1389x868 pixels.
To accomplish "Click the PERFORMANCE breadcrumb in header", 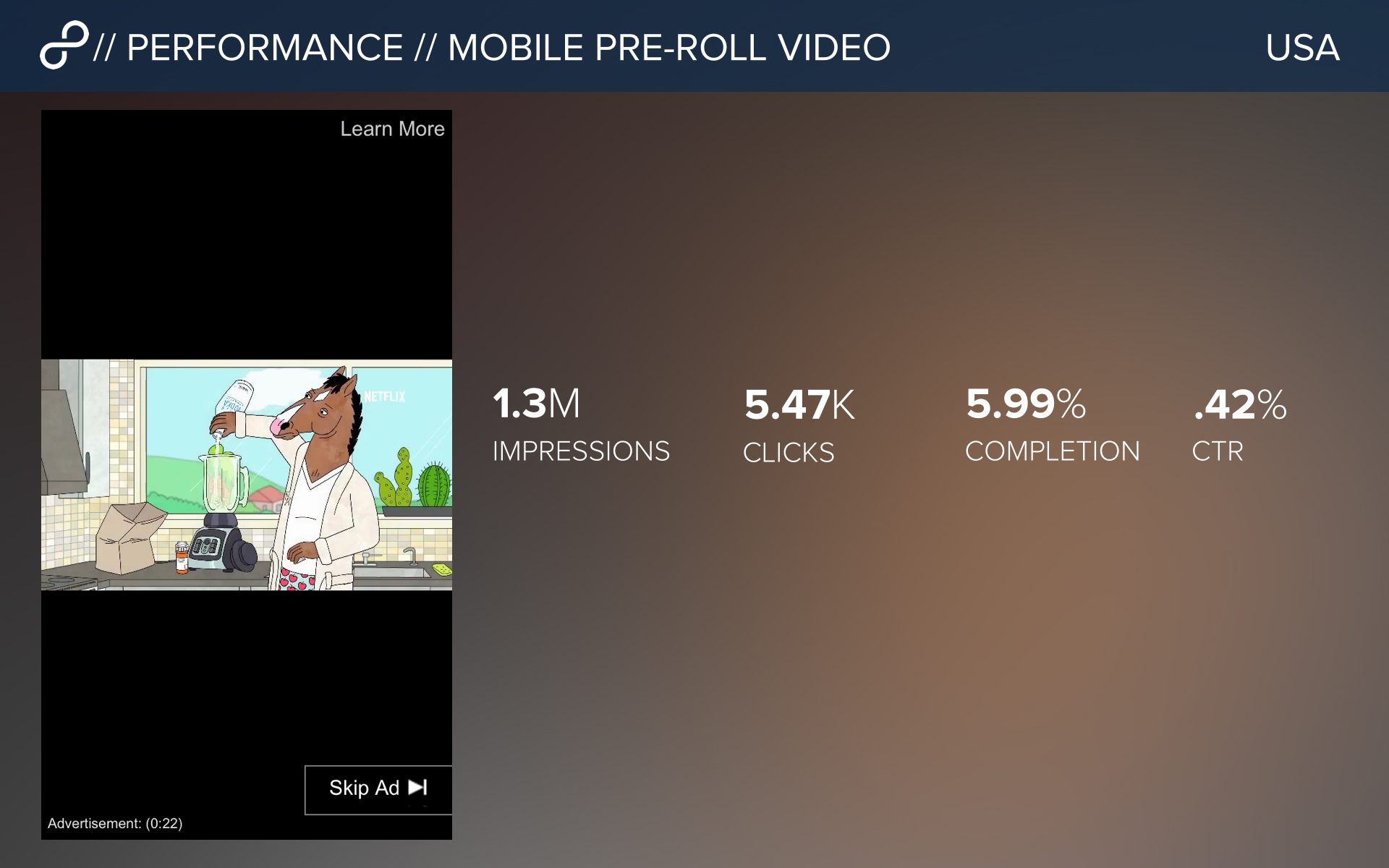I will pos(265,48).
